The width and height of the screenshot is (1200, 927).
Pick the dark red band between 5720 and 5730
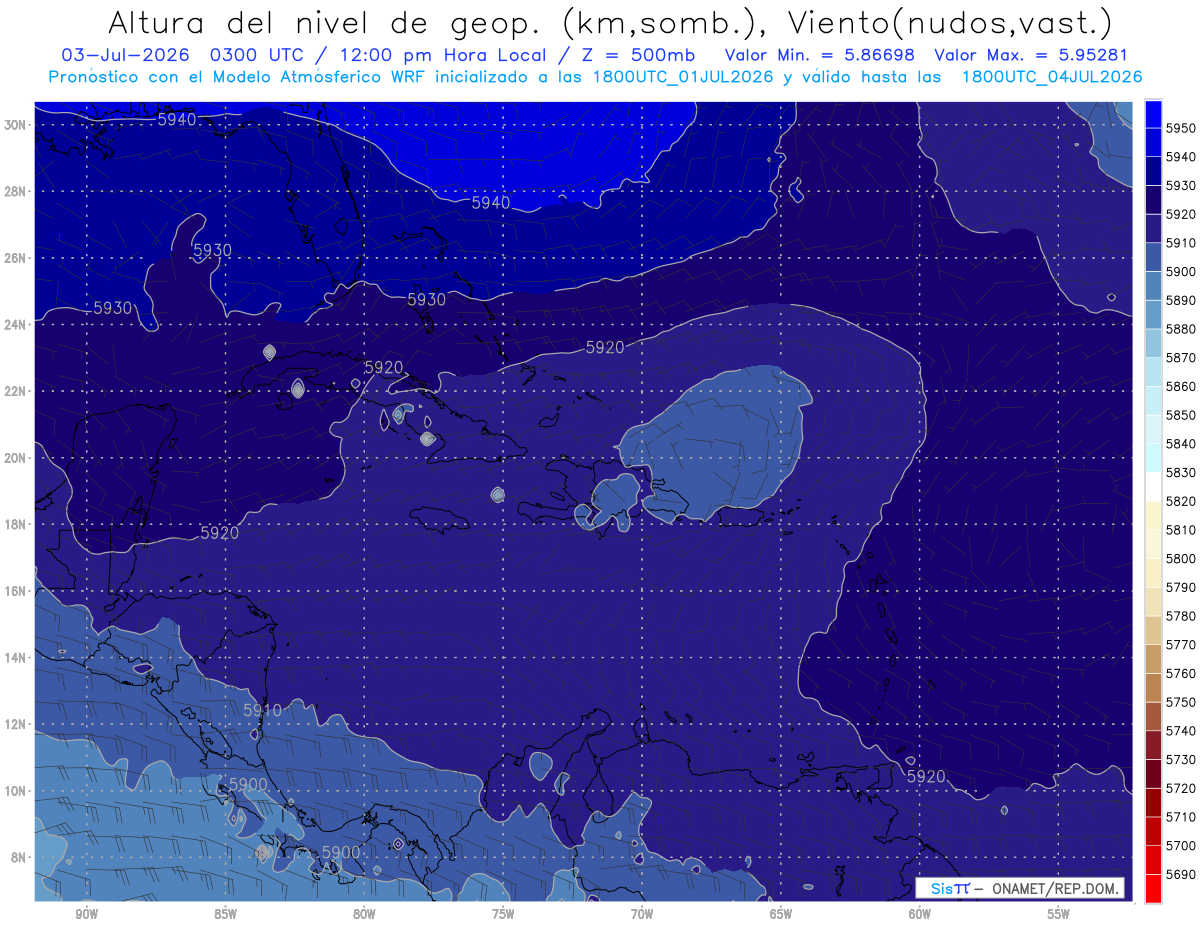pos(1152,773)
